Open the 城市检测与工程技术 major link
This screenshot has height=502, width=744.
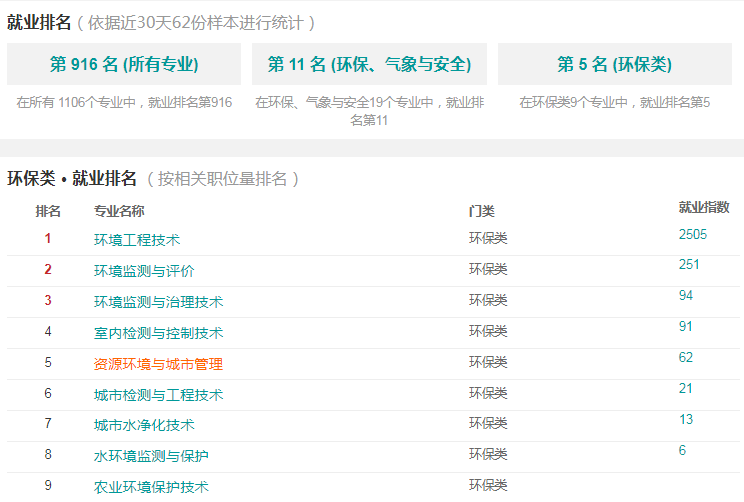[x=158, y=395]
